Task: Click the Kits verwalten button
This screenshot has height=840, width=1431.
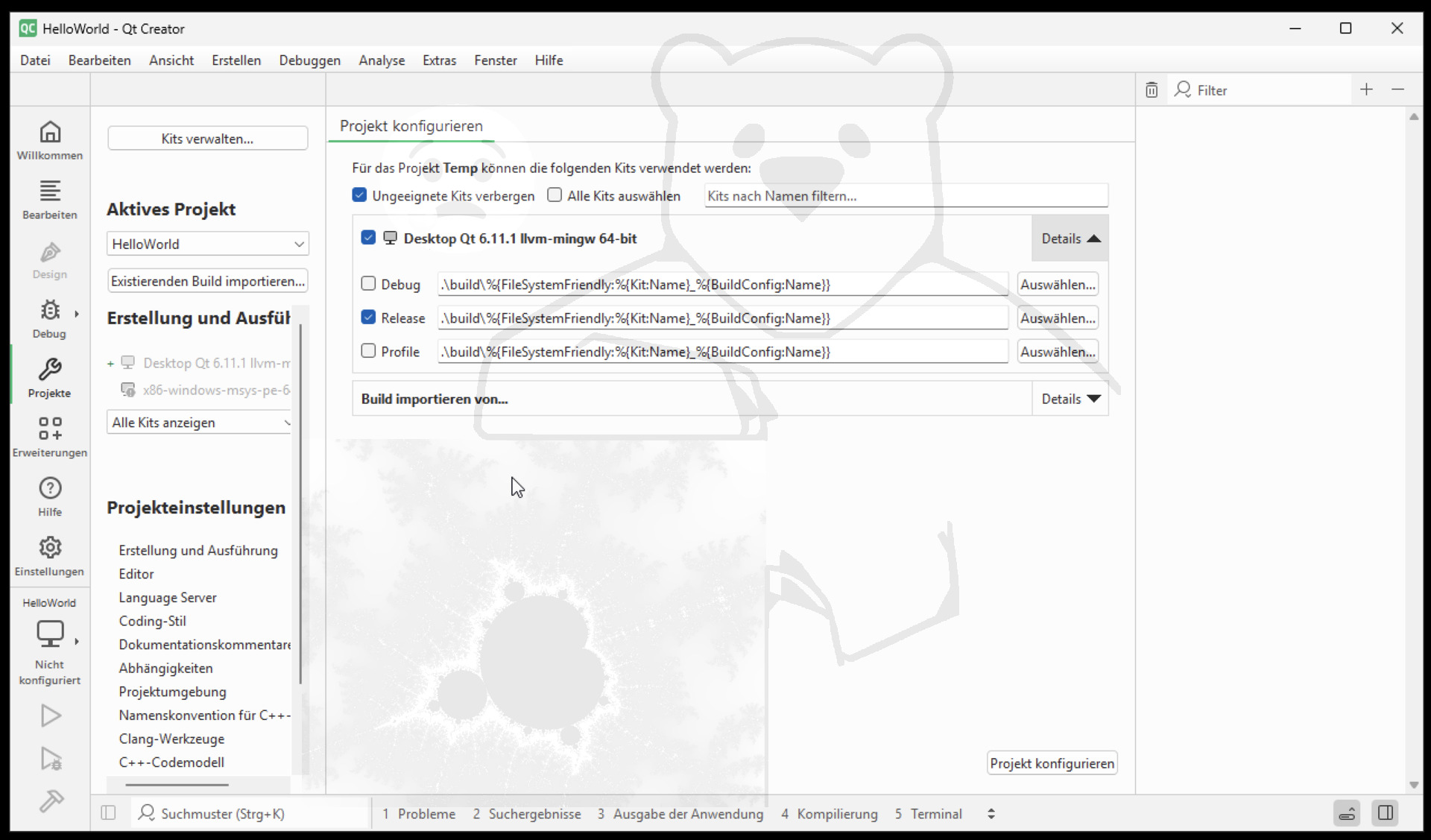Action: (208, 139)
